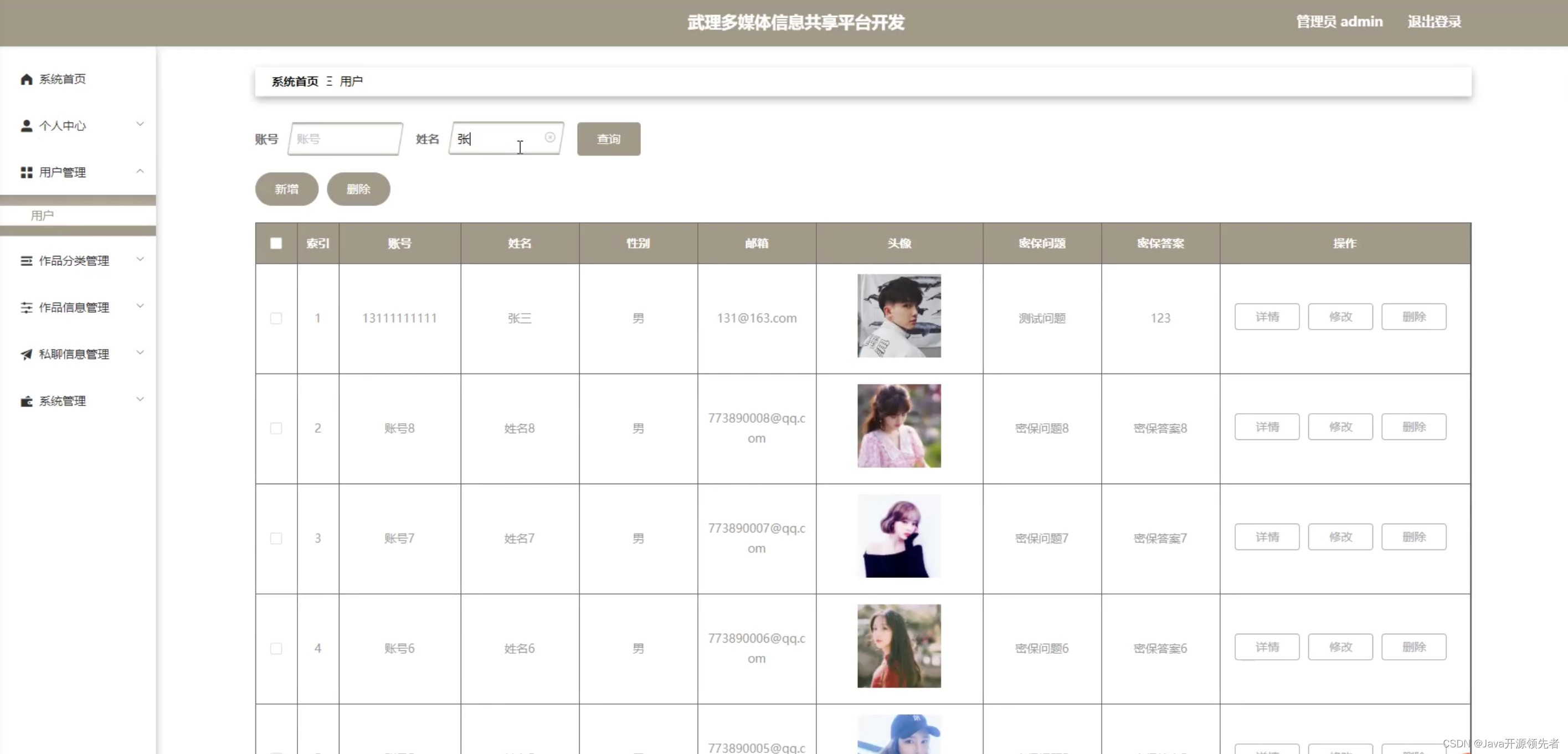
Task: Click 退出登录 to log out
Action: pos(1434,22)
